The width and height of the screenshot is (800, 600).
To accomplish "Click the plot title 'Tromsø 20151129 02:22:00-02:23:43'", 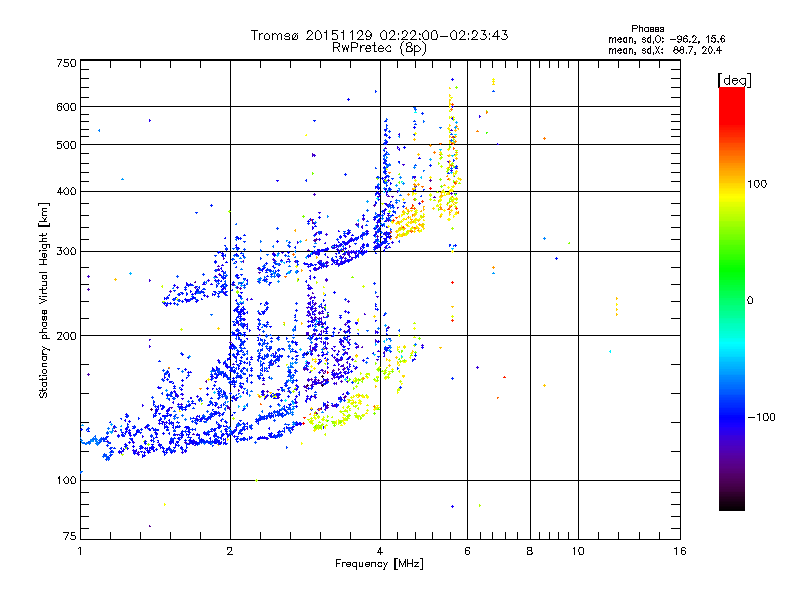I will pos(379,35).
